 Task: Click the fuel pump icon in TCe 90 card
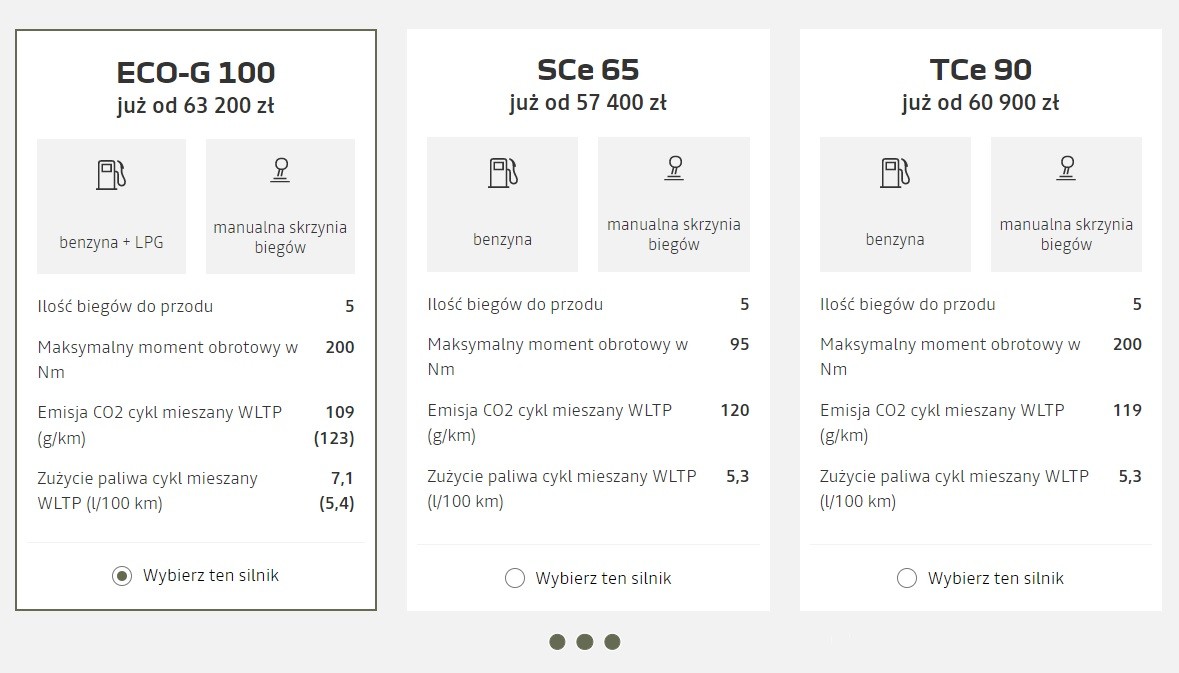coord(895,172)
